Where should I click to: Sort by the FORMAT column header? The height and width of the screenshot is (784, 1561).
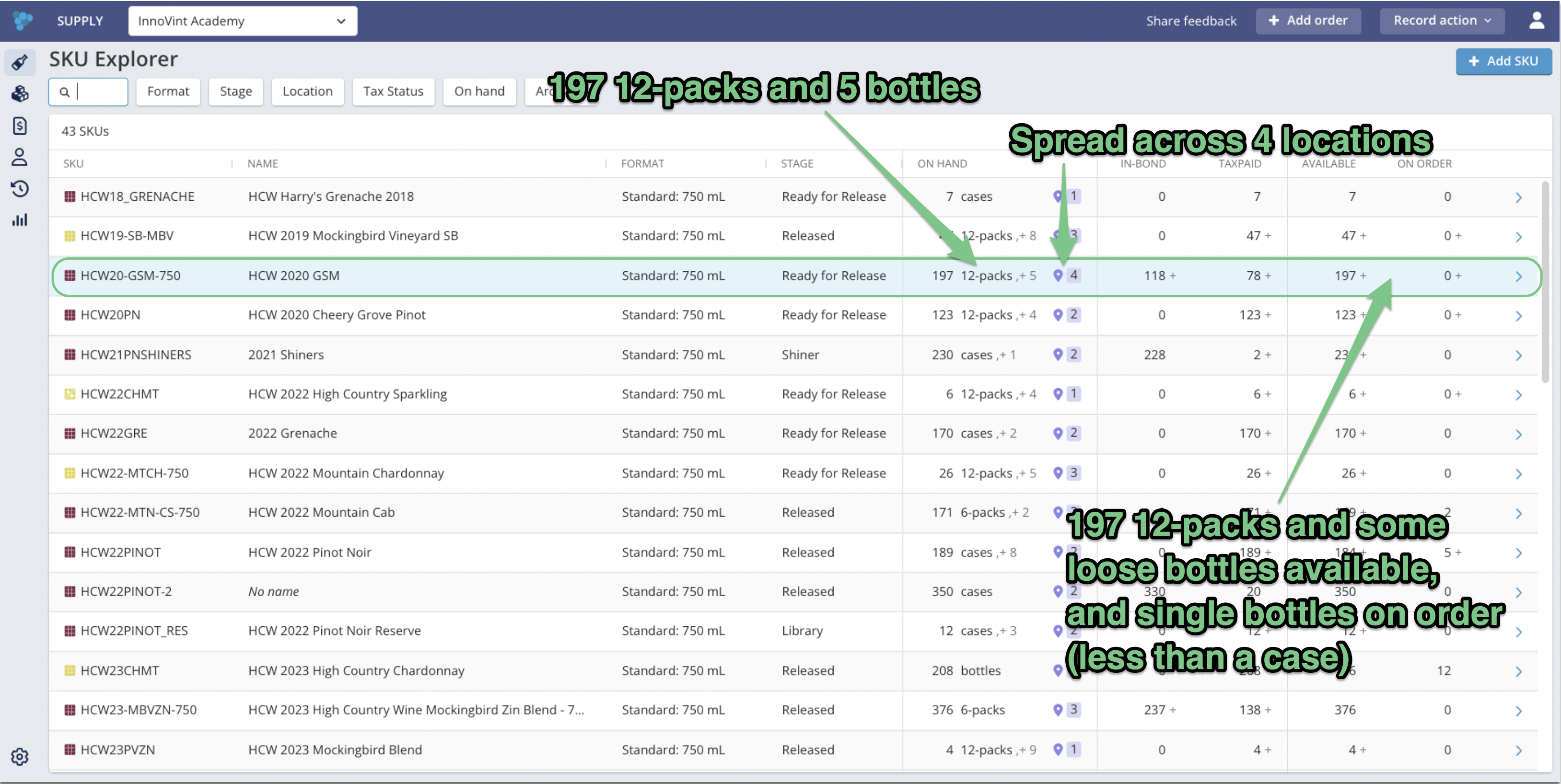tap(642, 163)
